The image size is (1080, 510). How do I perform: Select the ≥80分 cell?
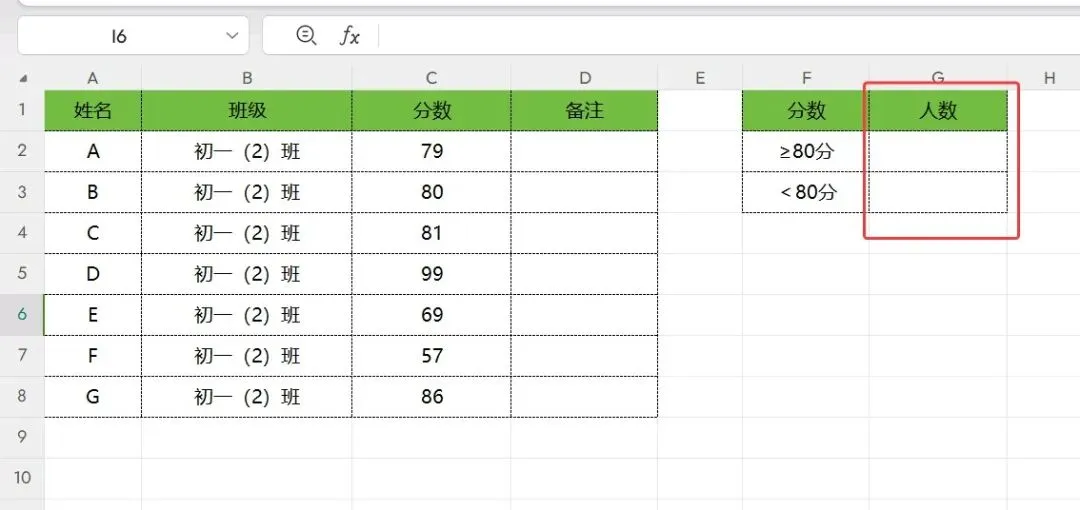[806, 151]
